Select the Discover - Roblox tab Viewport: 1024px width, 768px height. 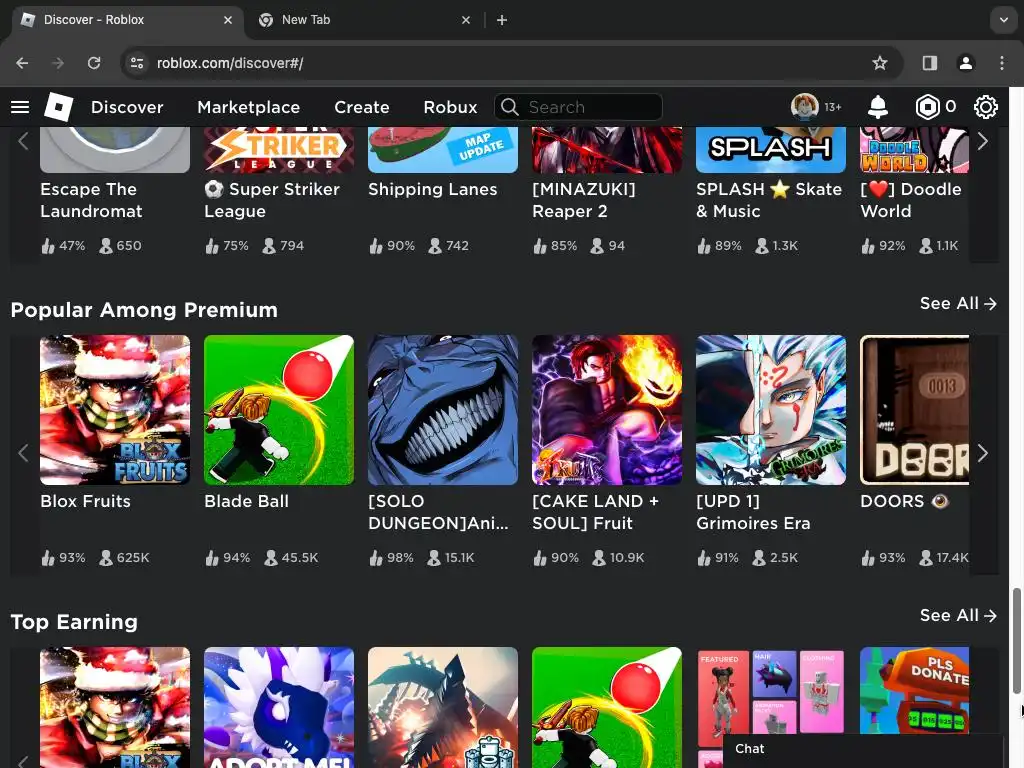click(125, 20)
